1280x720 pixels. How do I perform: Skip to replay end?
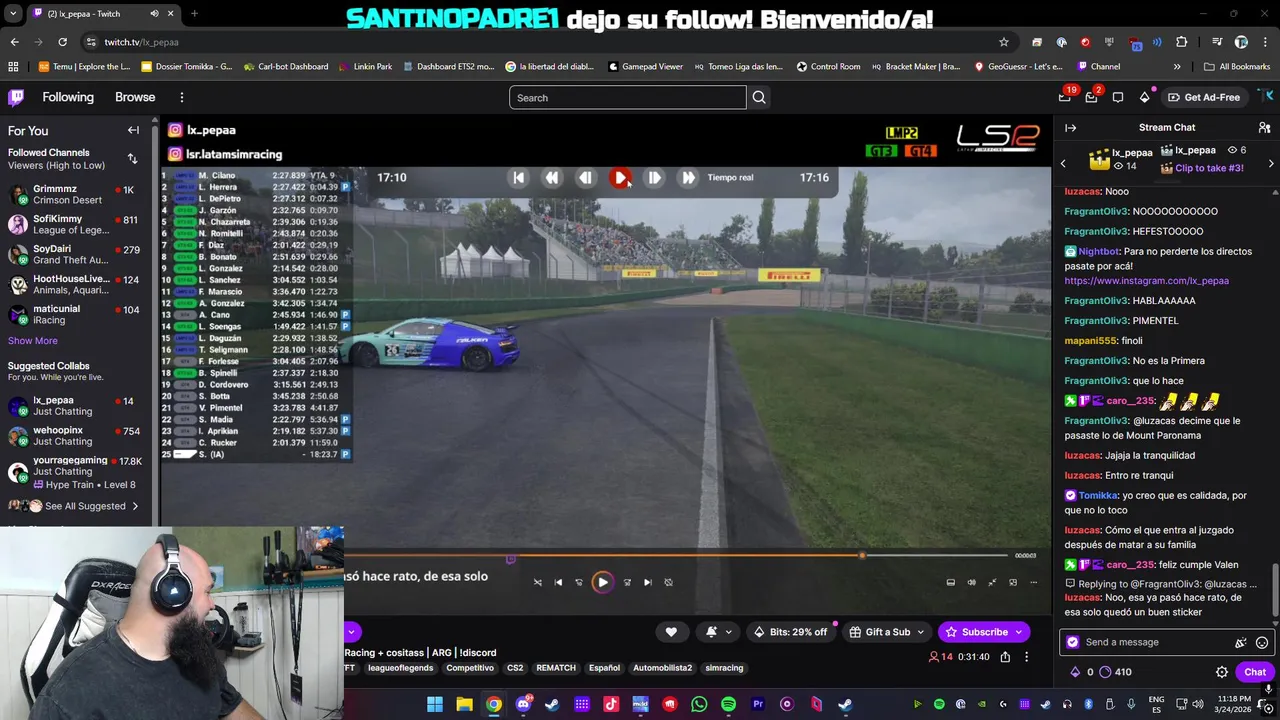688,177
